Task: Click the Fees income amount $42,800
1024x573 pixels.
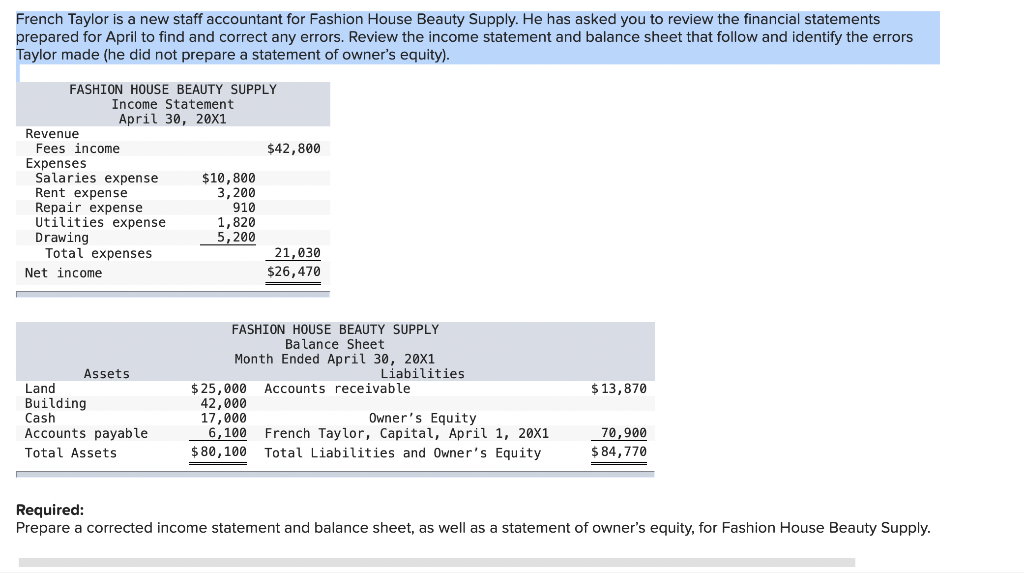Action: click(294, 148)
